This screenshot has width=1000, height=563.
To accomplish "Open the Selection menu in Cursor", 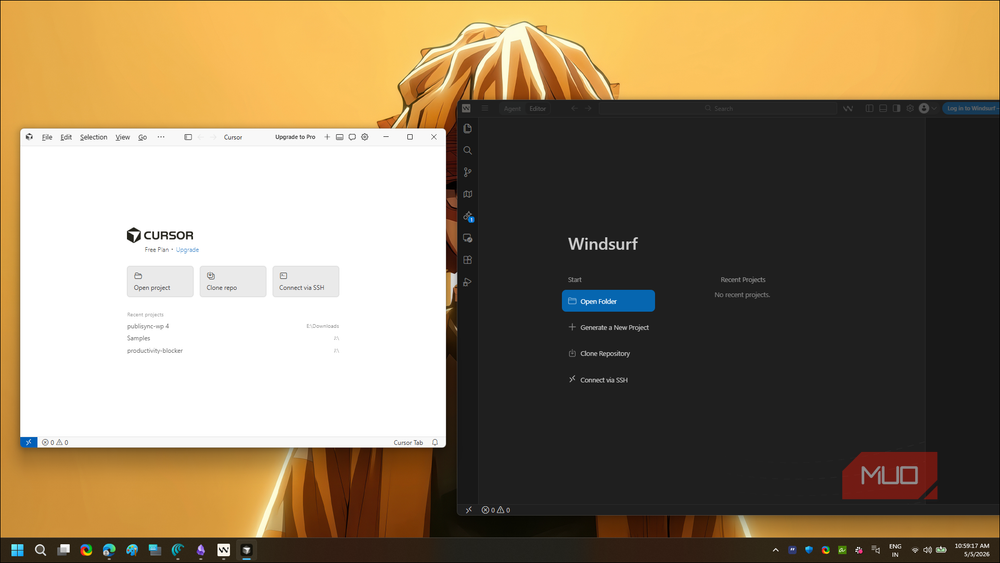I will tap(93, 137).
